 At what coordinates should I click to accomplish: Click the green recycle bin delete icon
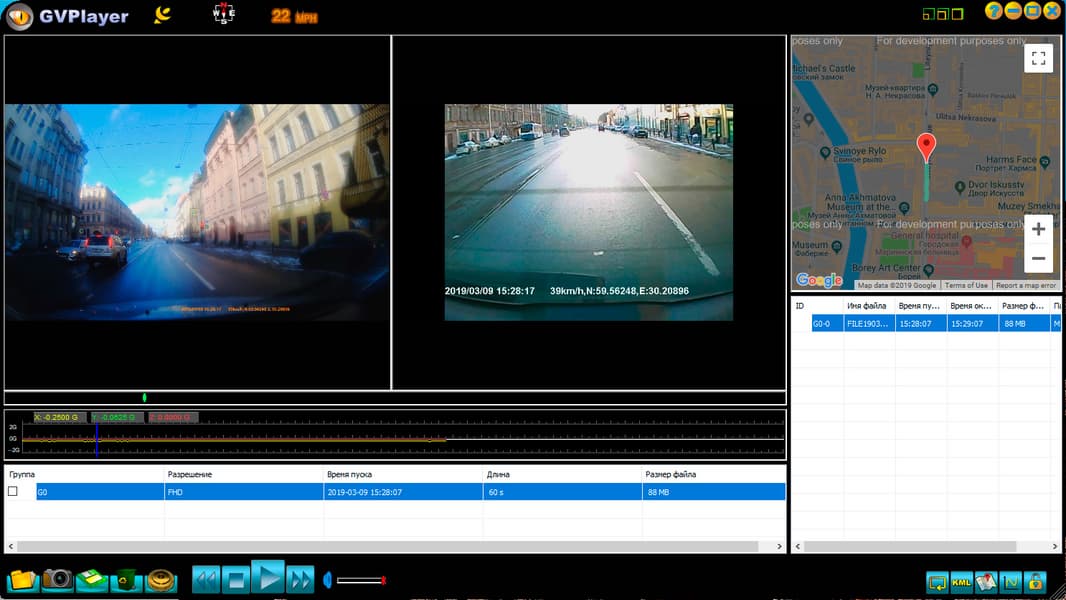click(x=125, y=579)
